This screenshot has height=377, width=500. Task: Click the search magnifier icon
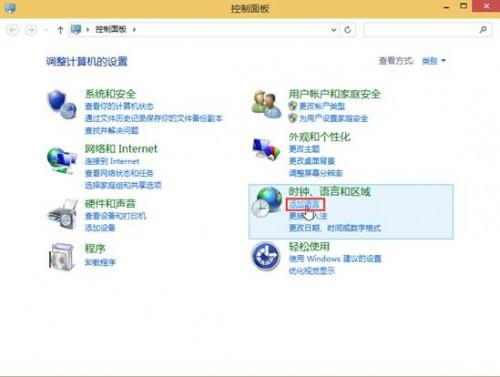tap(483, 30)
